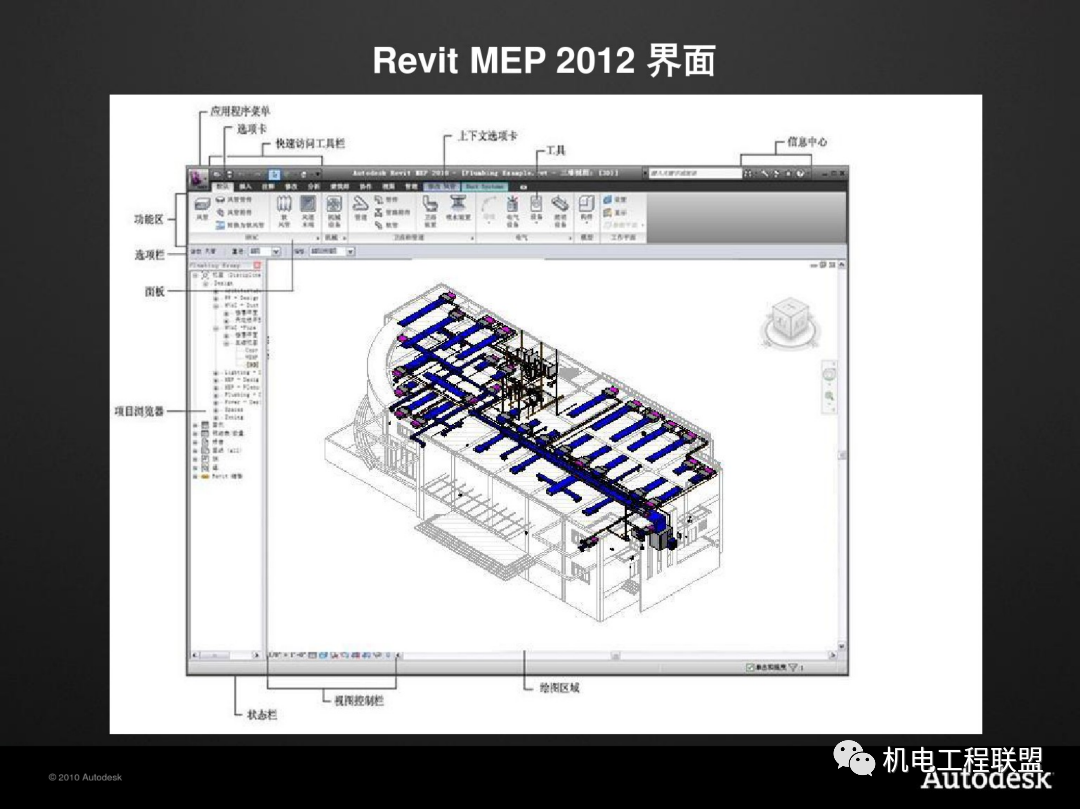Toggle the Press and Drag (单击和拖曳) checkbox
Image resolution: width=1080 pixels, height=809 pixels.
pos(751,667)
